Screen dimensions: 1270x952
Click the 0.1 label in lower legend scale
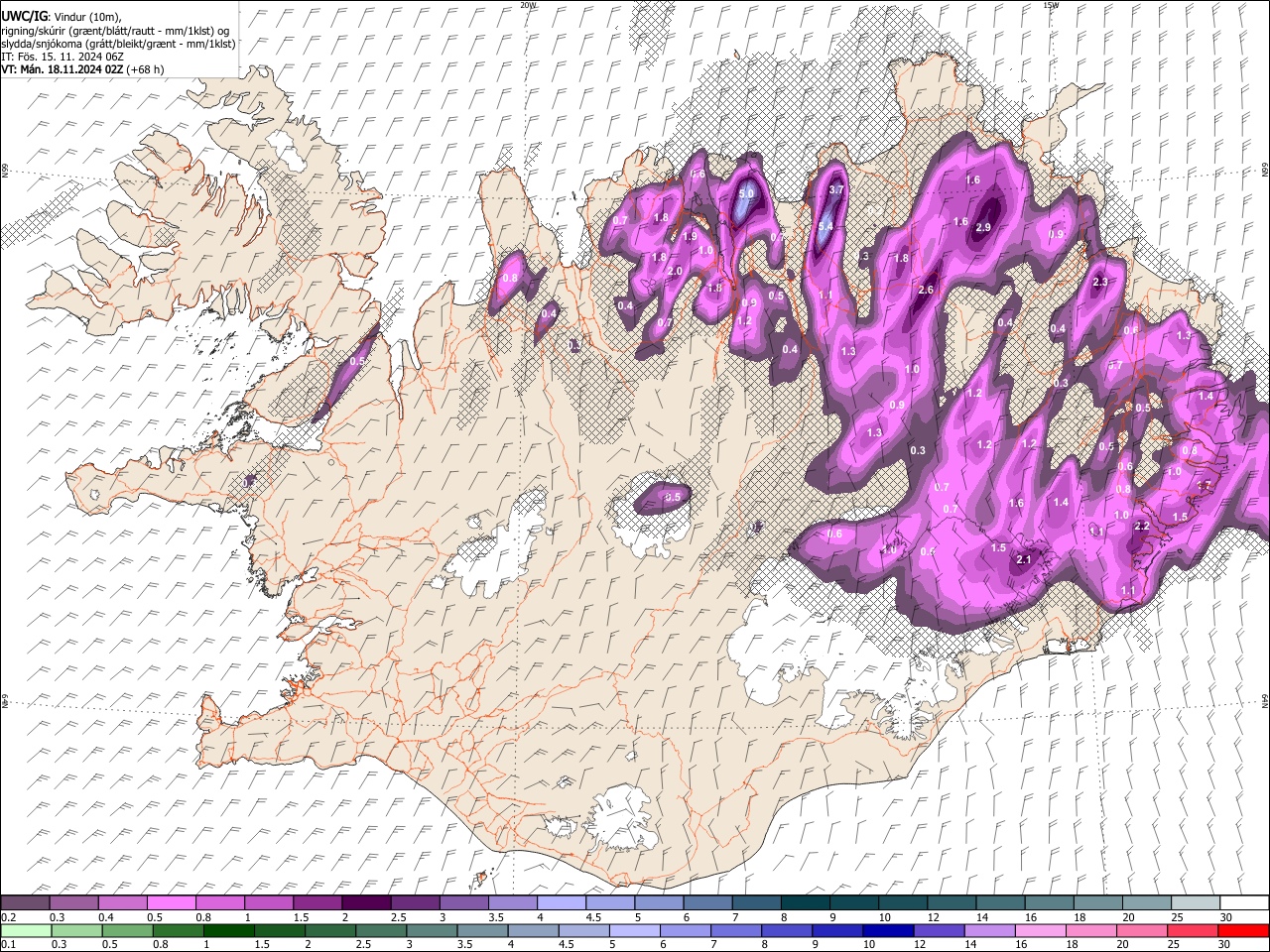pyautogui.click(x=7, y=944)
